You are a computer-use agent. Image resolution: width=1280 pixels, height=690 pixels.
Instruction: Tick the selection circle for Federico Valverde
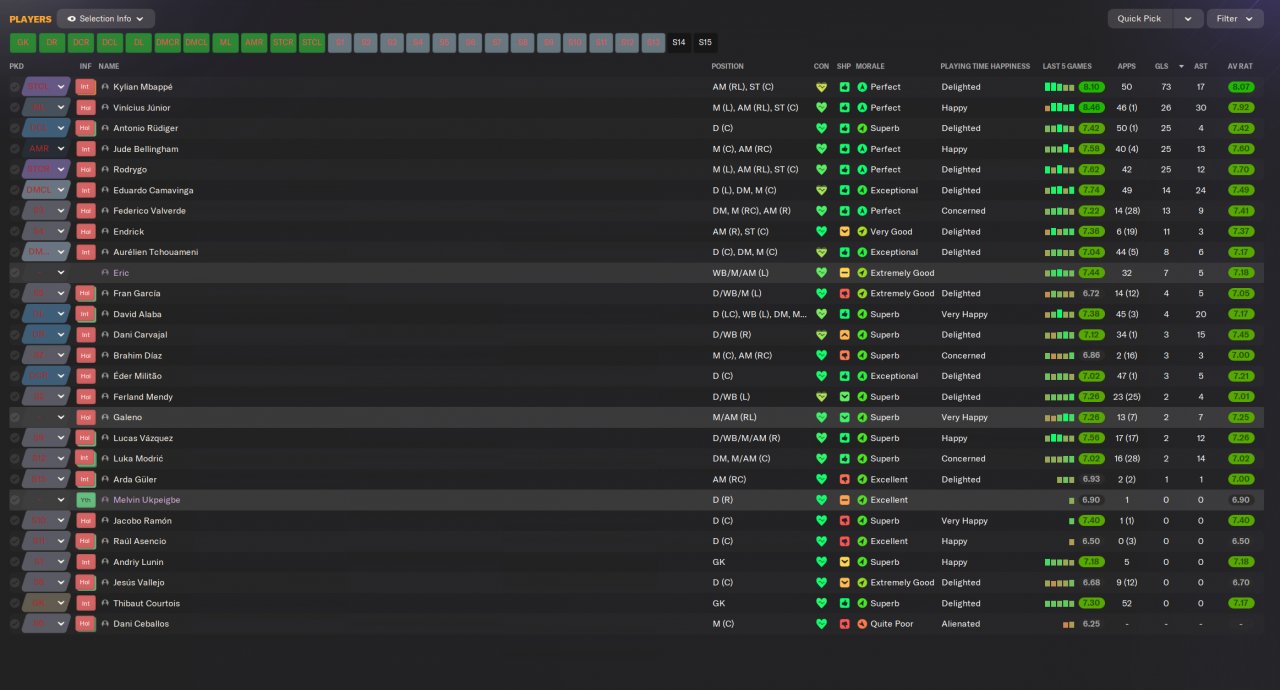[x=15, y=211]
